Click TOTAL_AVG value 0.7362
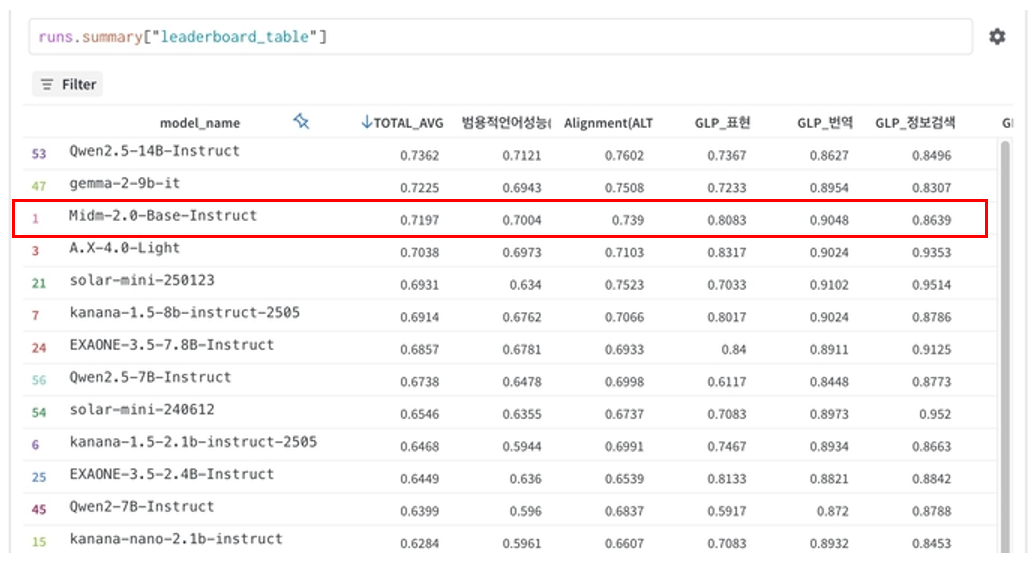This screenshot has width=1033, height=565. [419, 155]
